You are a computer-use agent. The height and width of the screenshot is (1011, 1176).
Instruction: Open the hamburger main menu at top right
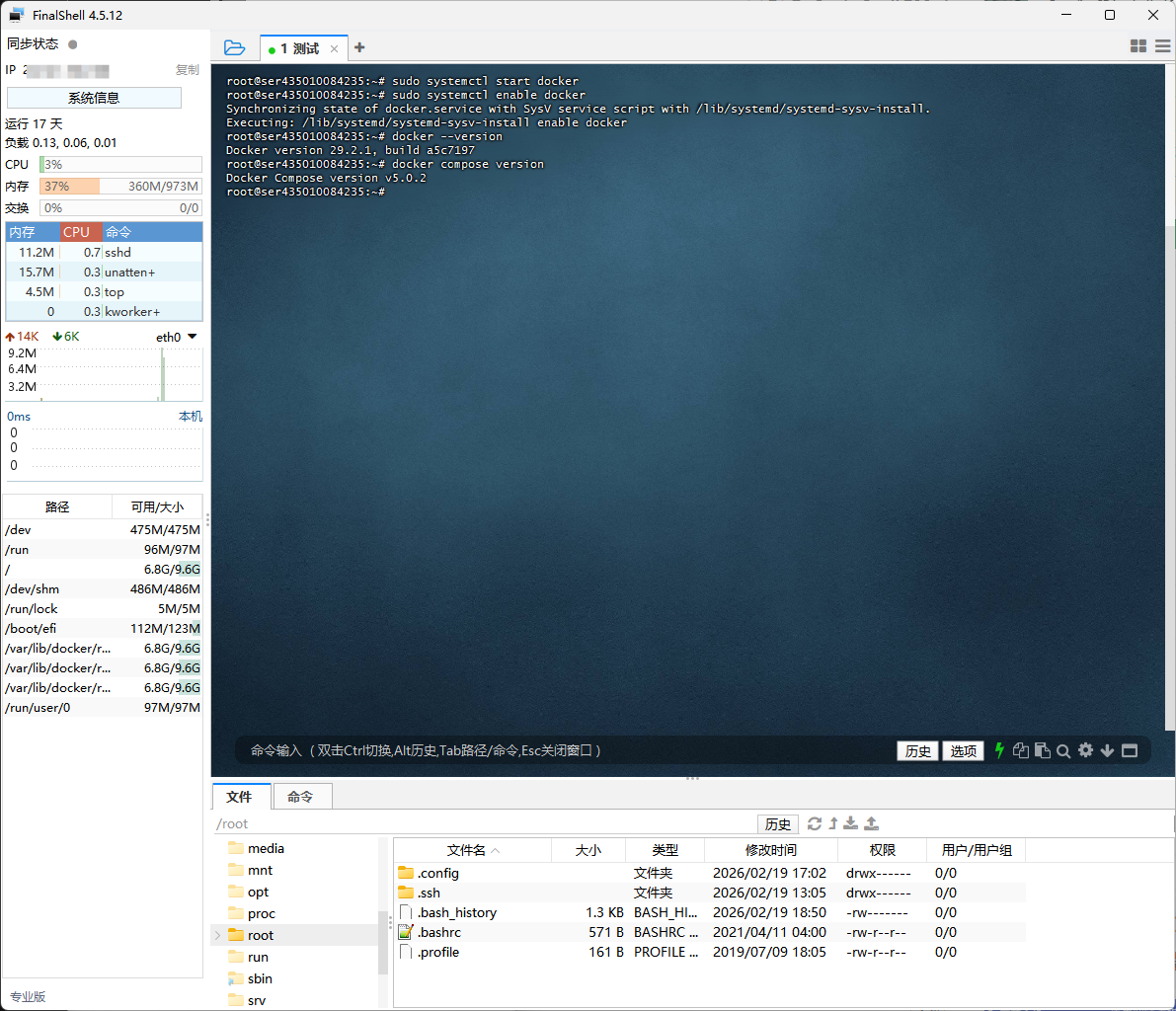point(1162,46)
